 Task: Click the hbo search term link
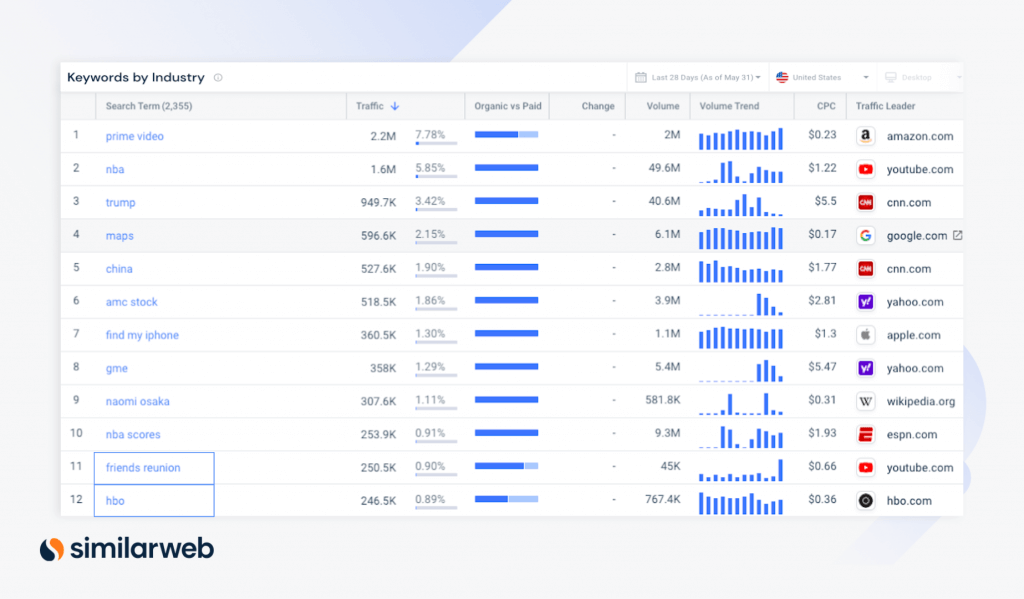click(115, 501)
